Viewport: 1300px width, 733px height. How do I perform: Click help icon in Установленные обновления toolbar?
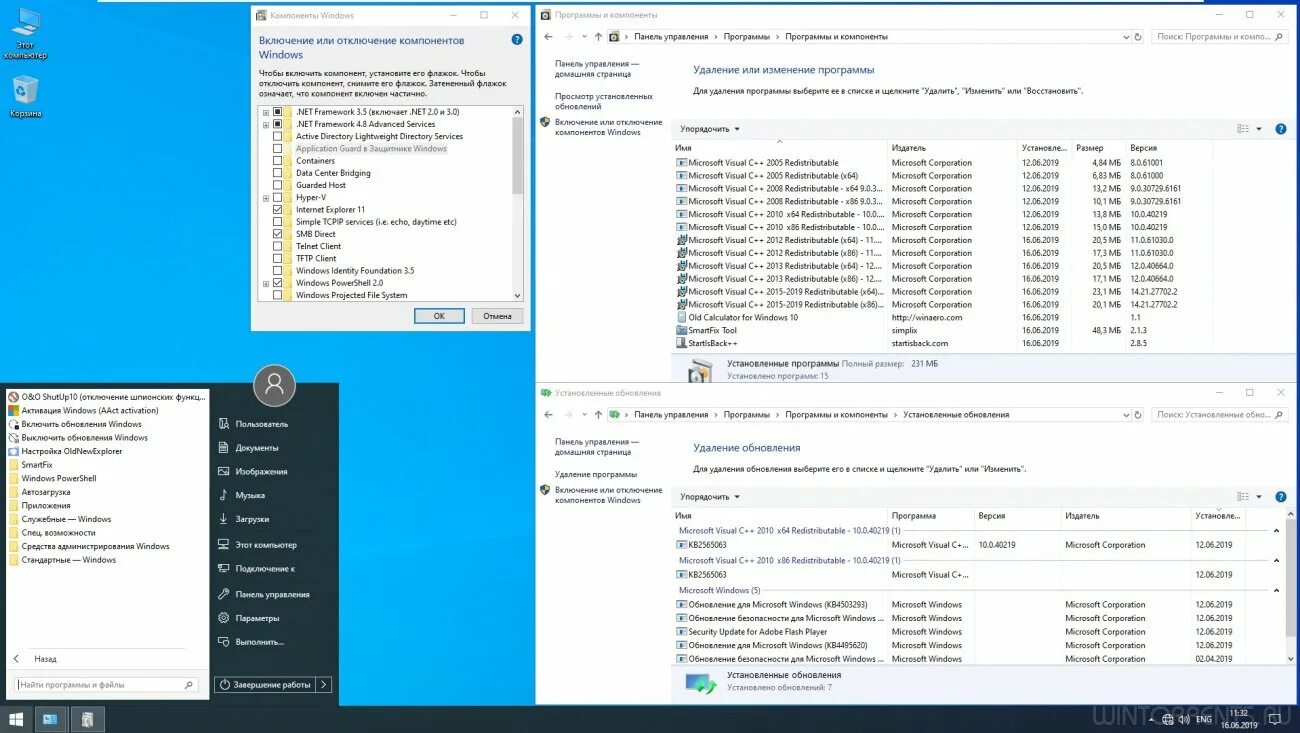pos(1281,496)
